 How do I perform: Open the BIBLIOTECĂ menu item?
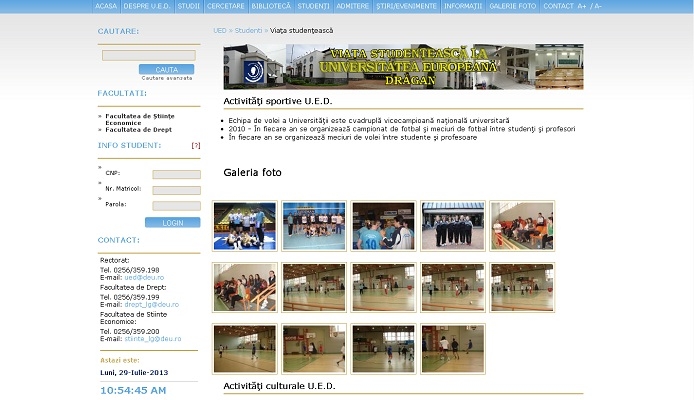[x=271, y=6]
